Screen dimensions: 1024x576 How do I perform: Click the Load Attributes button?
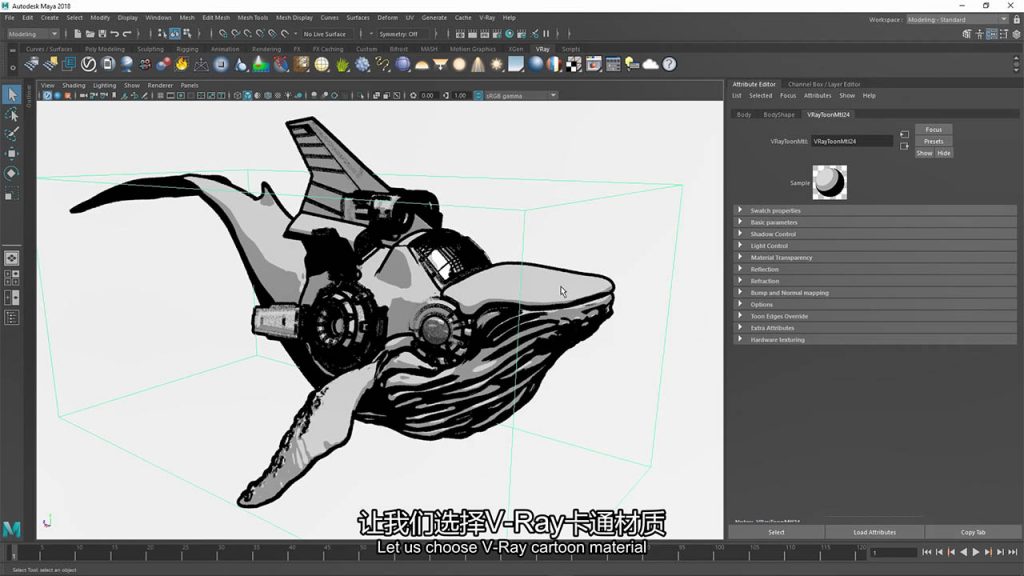tap(874, 532)
